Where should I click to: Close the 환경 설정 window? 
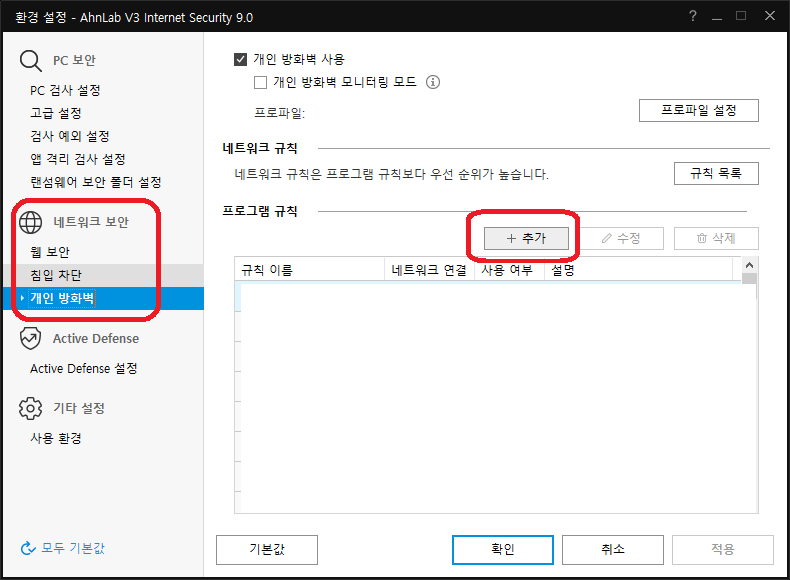click(x=770, y=16)
